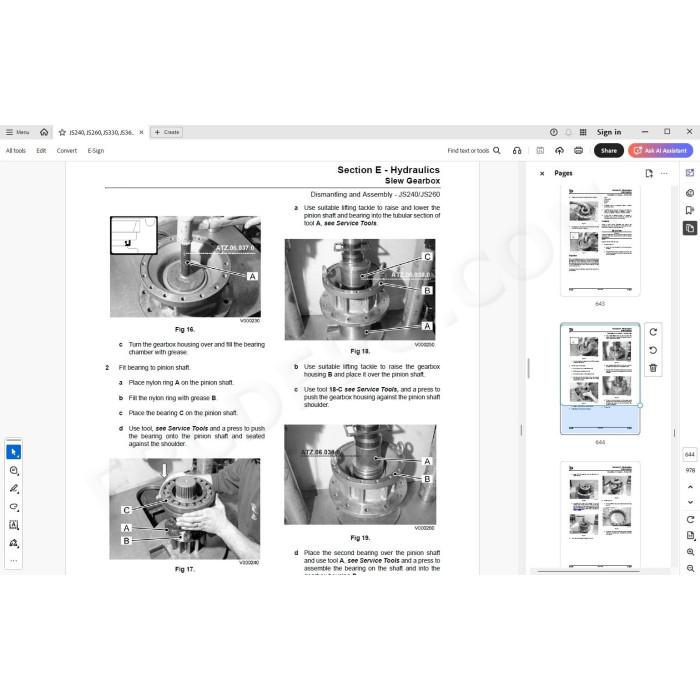The image size is (700, 700).
Task: Open more quick tools ellipsis
Action: pos(13,561)
